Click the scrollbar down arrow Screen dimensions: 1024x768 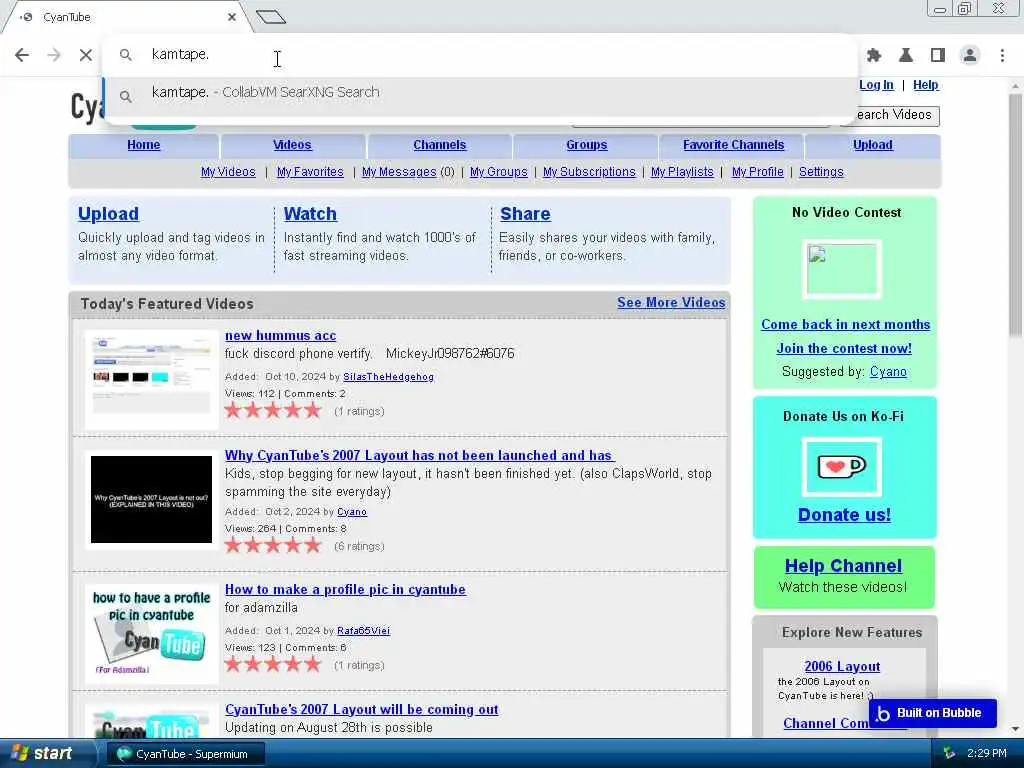point(1015,729)
